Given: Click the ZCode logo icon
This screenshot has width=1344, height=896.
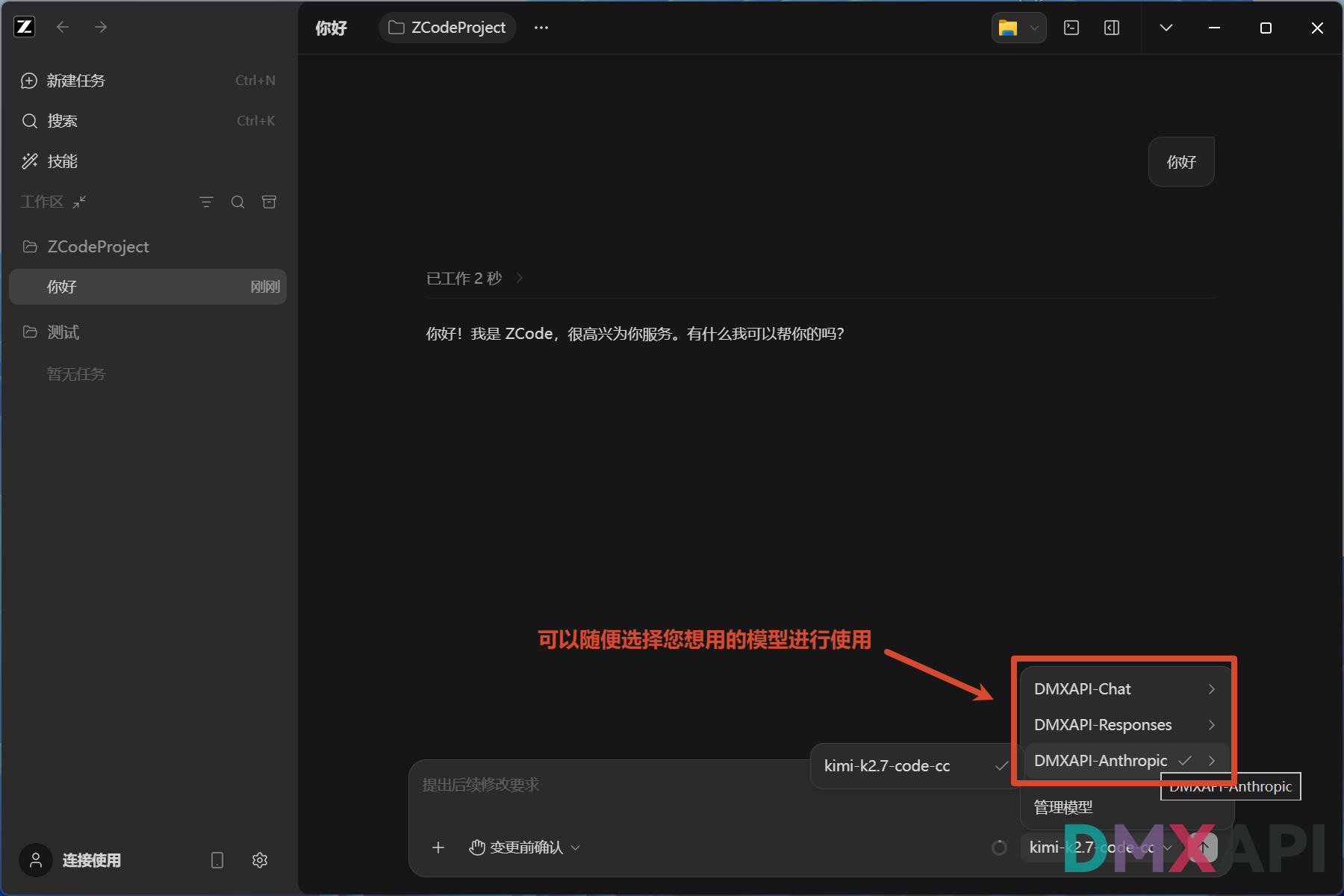Looking at the screenshot, I should 25,28.
